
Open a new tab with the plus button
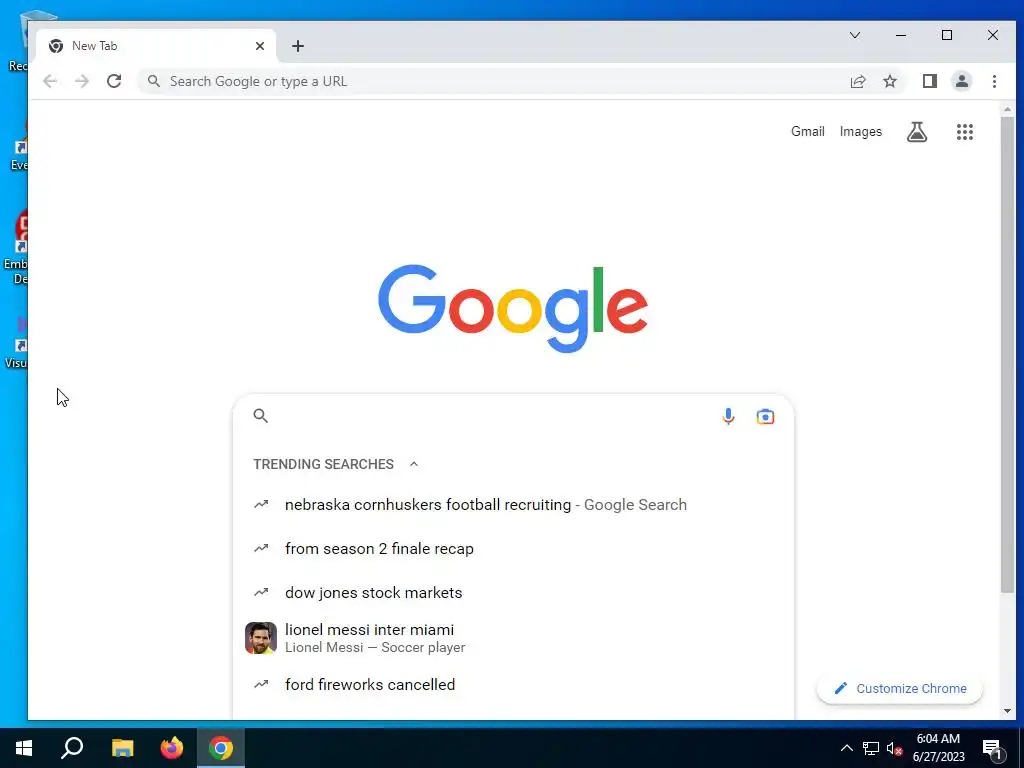[298, 46]
